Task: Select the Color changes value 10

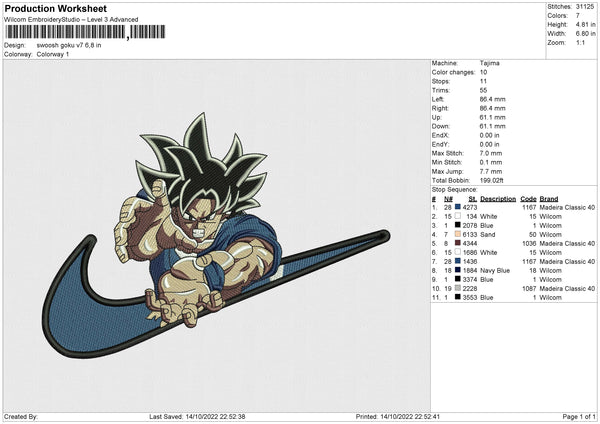Action: click(483, 72)
